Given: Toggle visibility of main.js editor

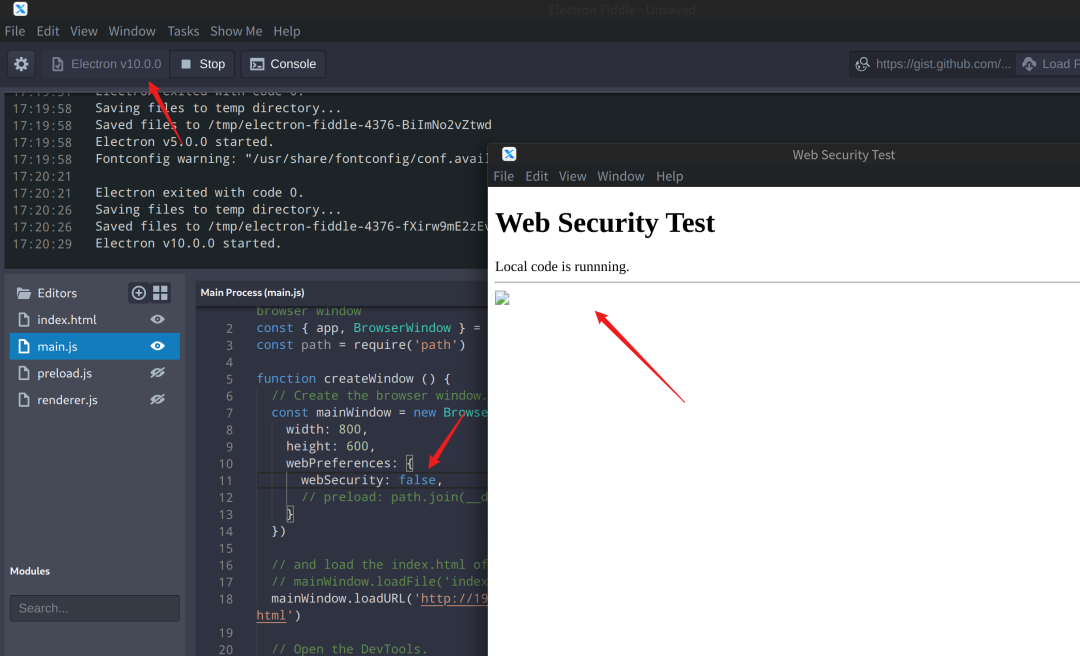Looking at the screenshot, I should pyautogui.click(x=158, y=346).
